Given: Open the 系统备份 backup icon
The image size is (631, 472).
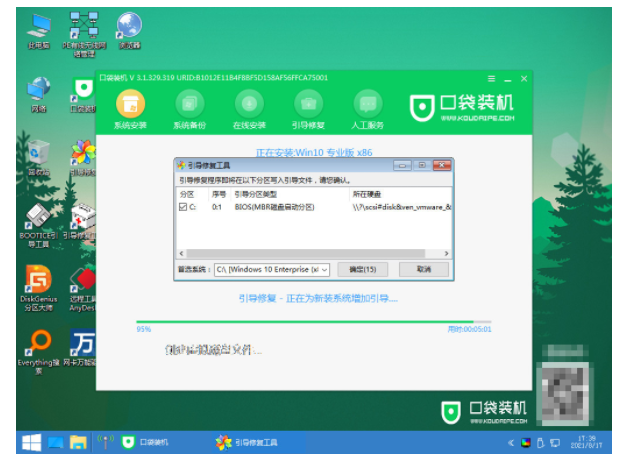Looking at the screenshot, I should pyautogui.click(x=189, y=104).
